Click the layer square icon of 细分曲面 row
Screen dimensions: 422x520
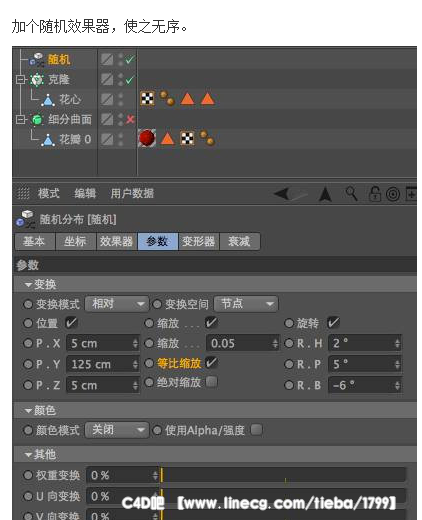coord(107,119)
